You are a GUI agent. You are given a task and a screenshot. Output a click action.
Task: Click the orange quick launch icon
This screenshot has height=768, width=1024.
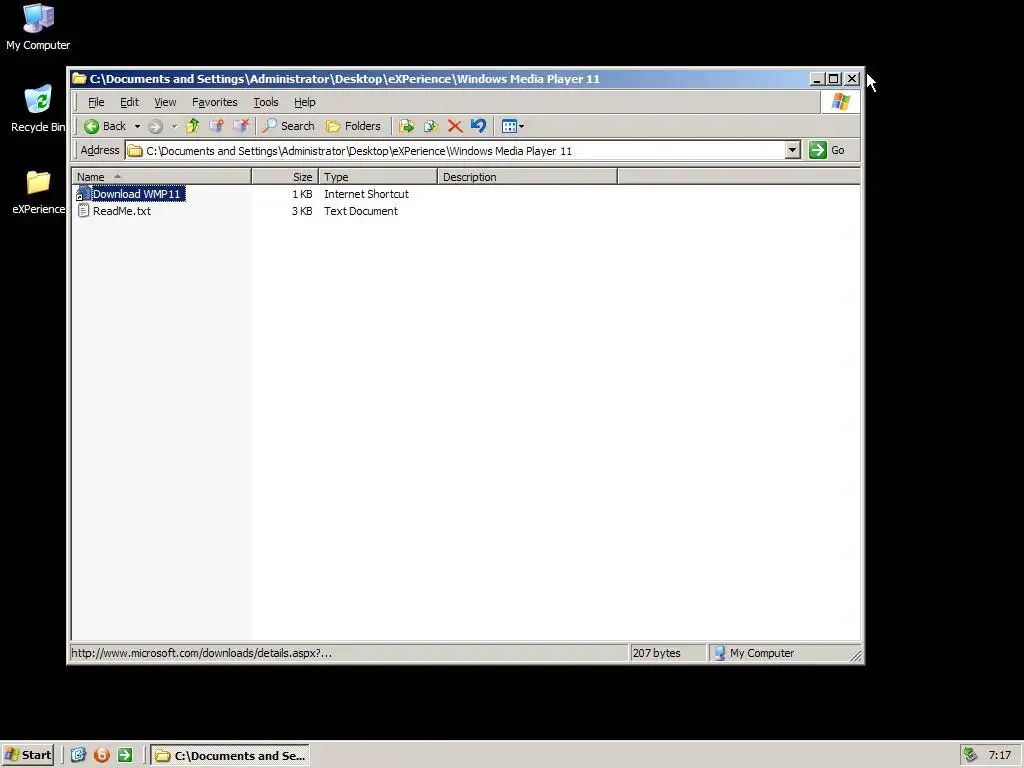(x=101, y=755)
